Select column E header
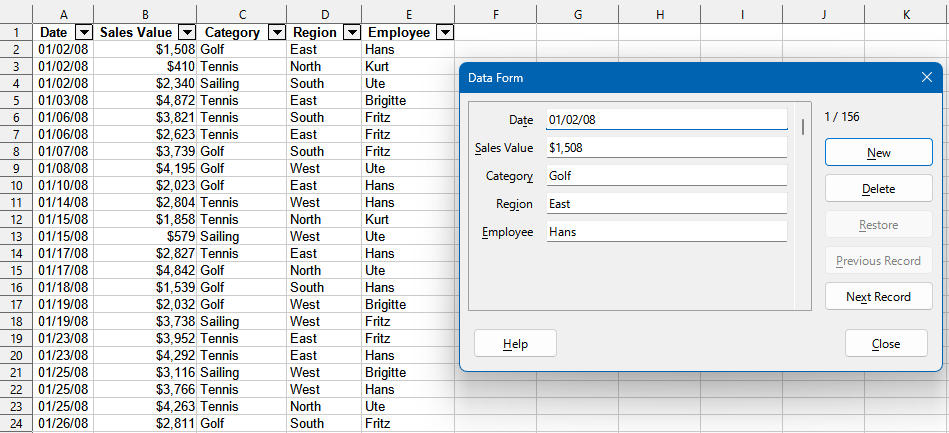Image resolution: width=949 pixels, height=433 pixels. click(408, 15)
